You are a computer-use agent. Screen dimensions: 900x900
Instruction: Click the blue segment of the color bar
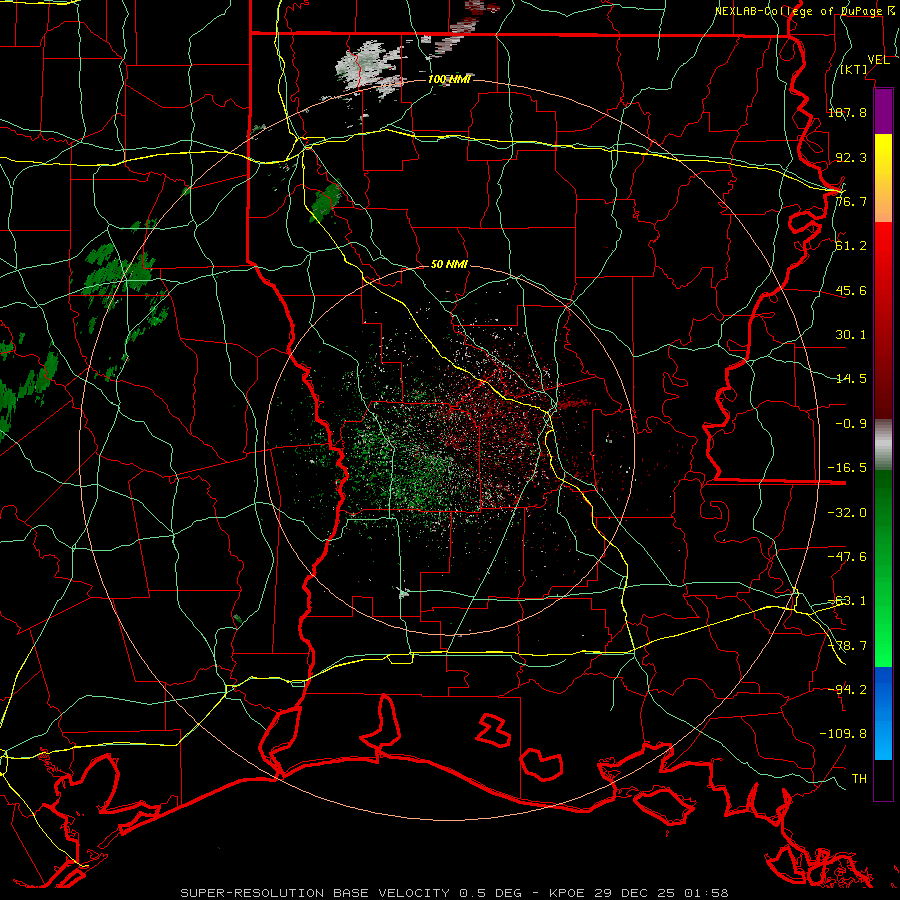pos(883,713)
